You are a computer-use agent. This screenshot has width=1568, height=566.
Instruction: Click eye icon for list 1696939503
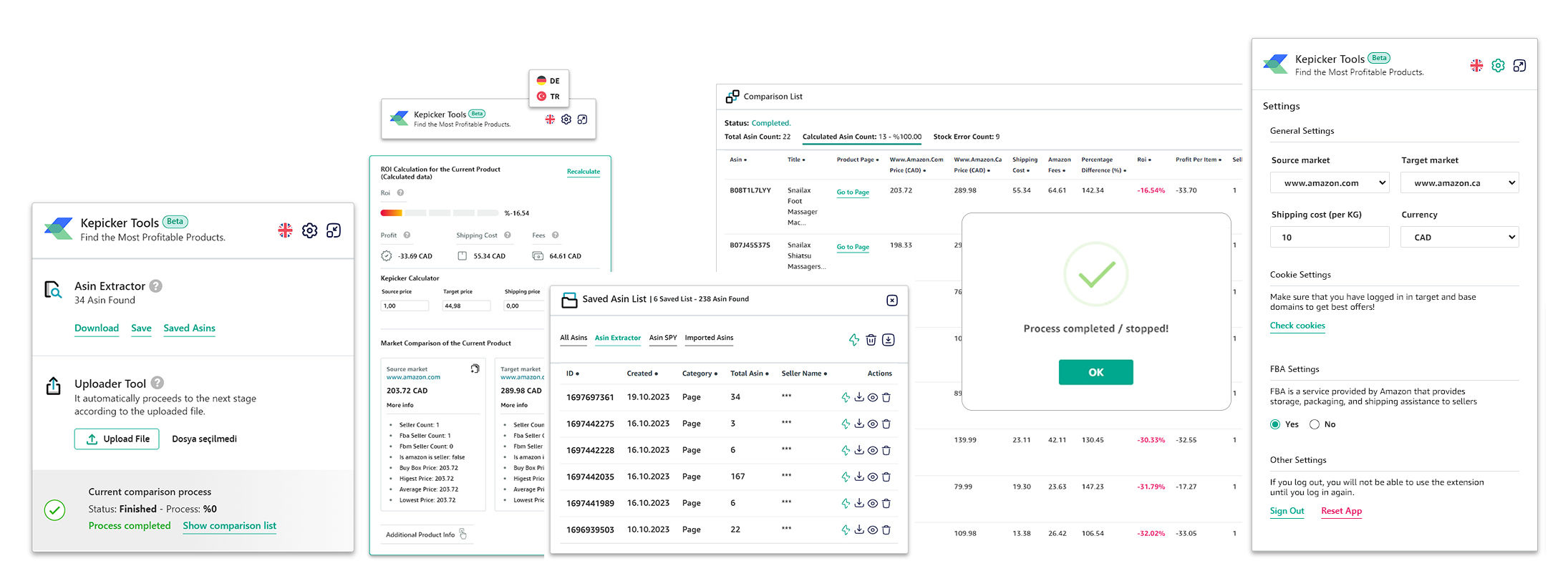point(873,530)
